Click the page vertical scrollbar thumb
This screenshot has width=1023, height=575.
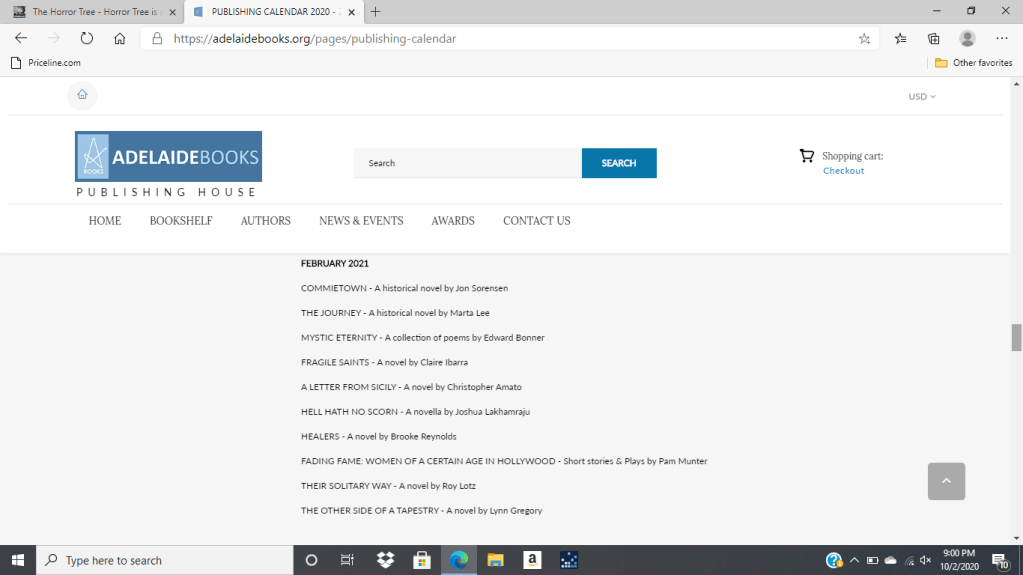(1016, 338)
